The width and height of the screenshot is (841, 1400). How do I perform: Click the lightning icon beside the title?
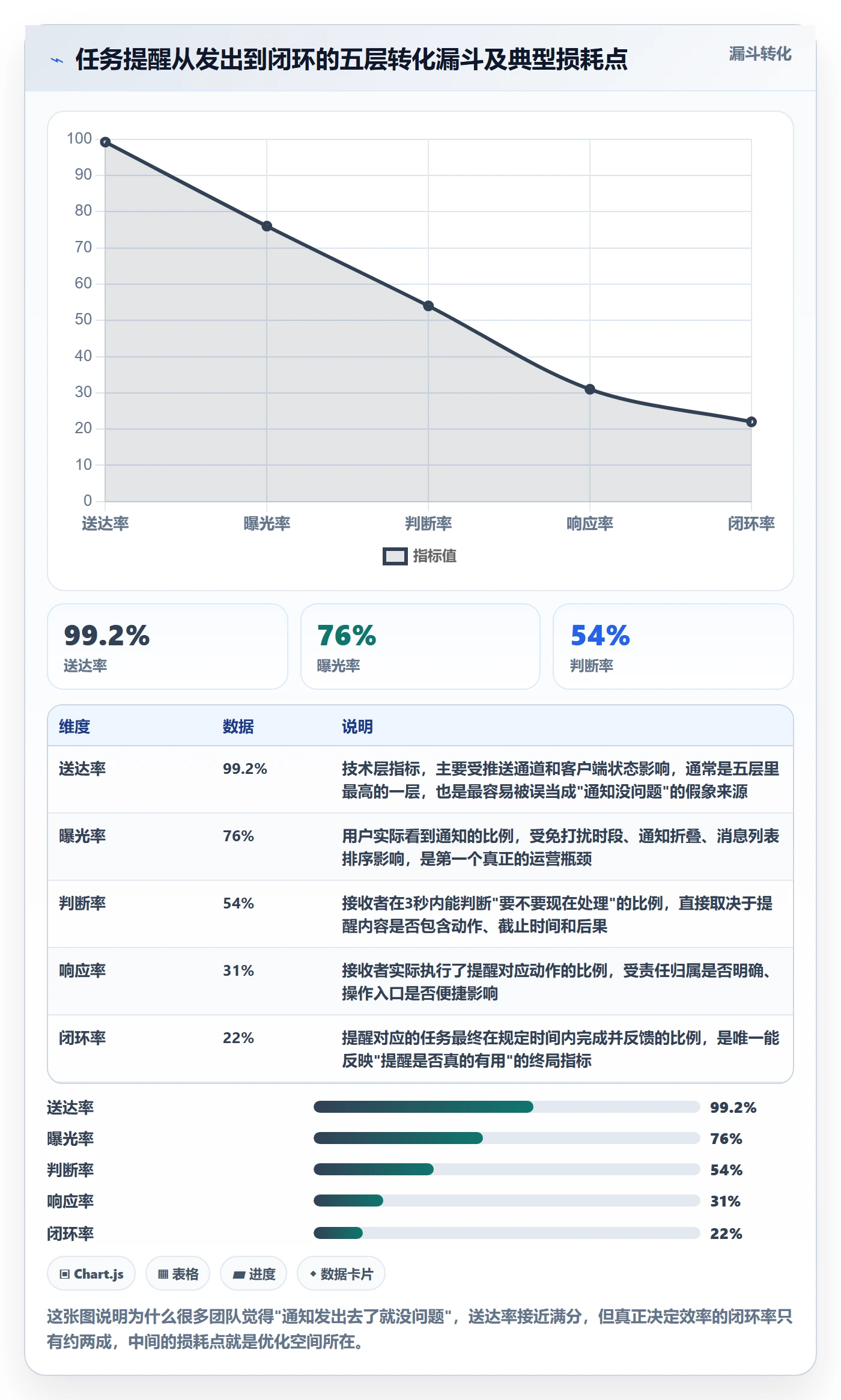pos(57,60)
